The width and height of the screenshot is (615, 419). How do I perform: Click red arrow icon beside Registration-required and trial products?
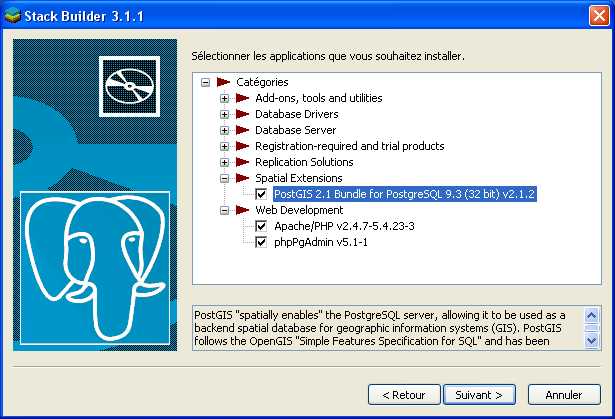click(x=242, y=146)
